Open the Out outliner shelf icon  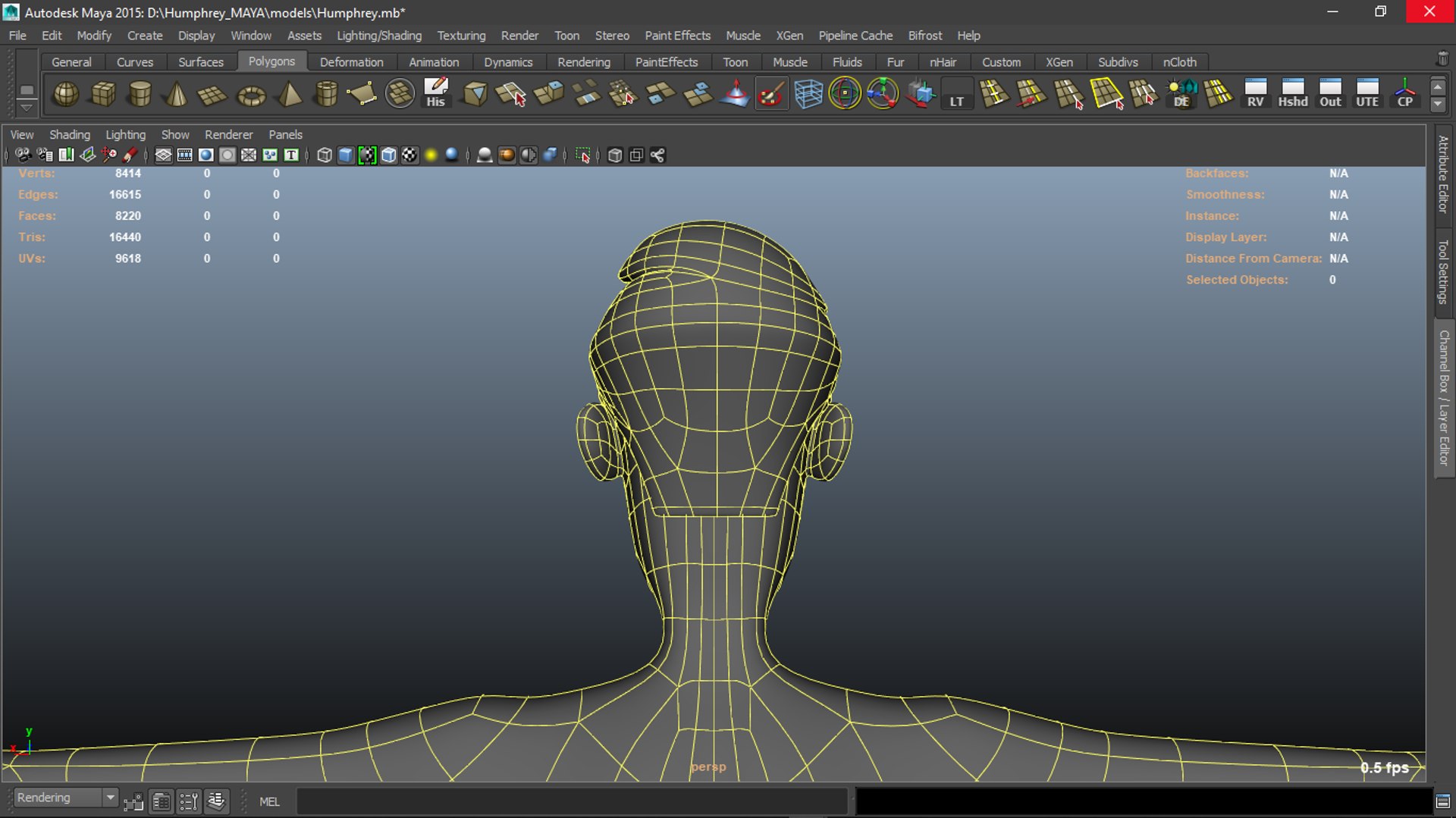click(x=1330, y=94)
